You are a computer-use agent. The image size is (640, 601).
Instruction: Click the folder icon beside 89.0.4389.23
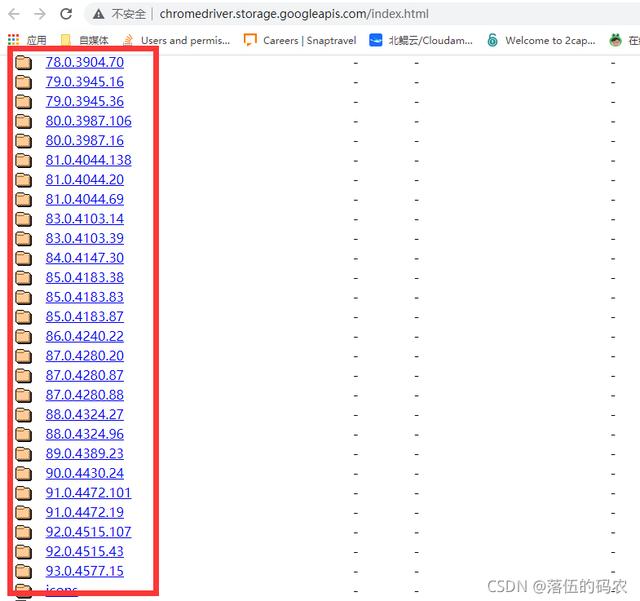click(x=24, y=454)
